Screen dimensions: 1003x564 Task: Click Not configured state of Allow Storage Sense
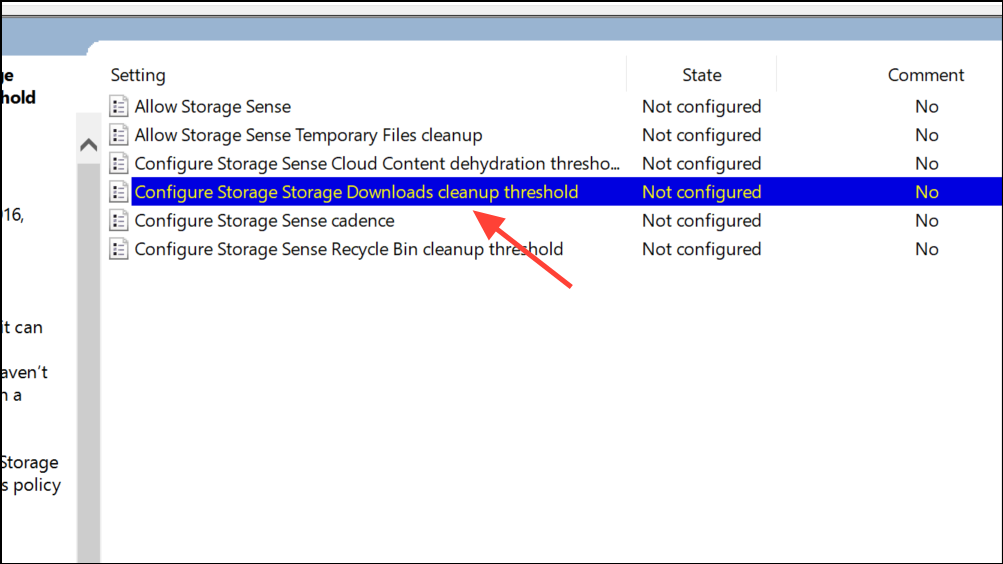click(x=702, y=106)
